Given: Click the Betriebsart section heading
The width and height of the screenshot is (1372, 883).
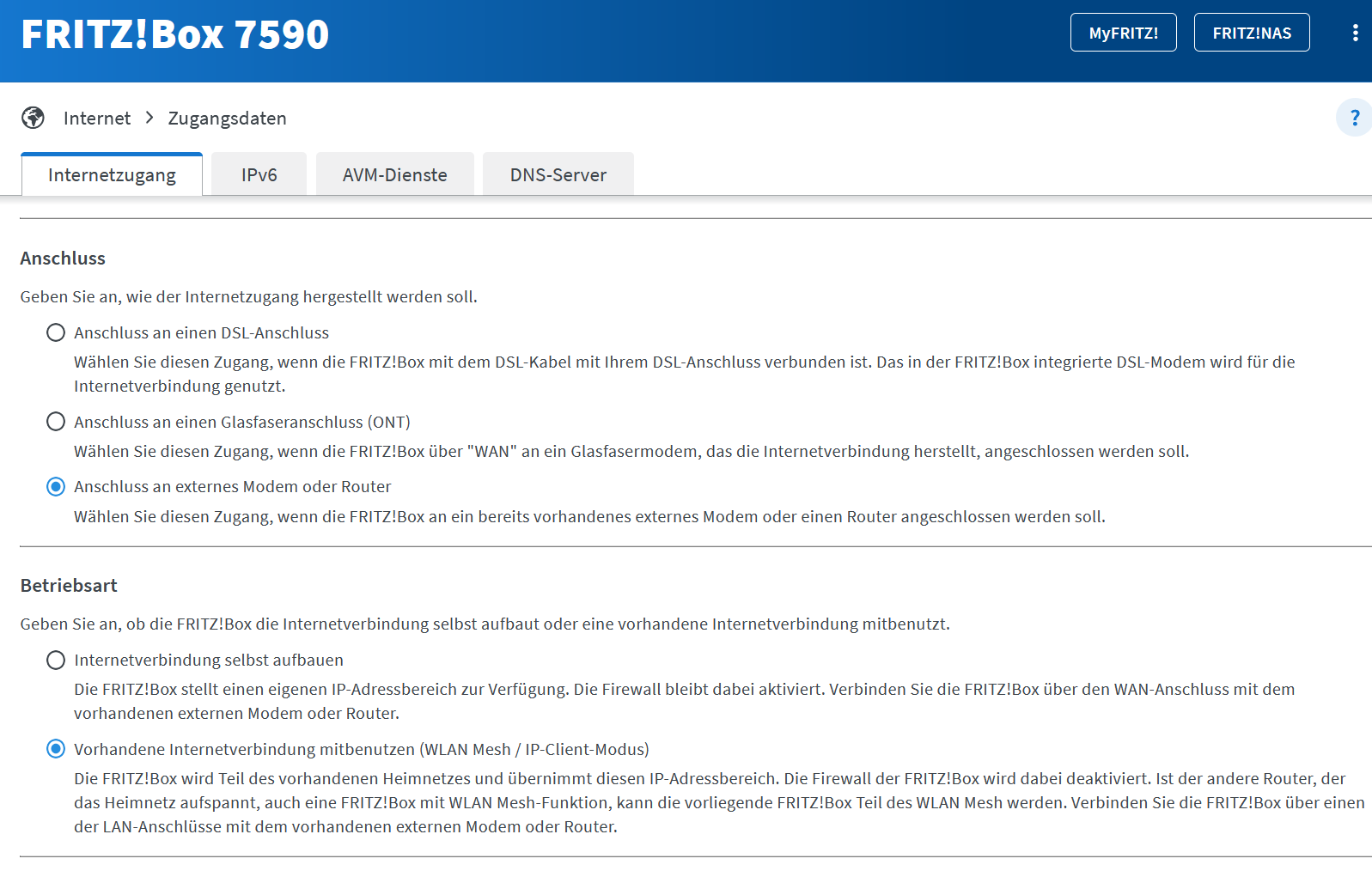Looking at the screenshot, I should (69, 586).
